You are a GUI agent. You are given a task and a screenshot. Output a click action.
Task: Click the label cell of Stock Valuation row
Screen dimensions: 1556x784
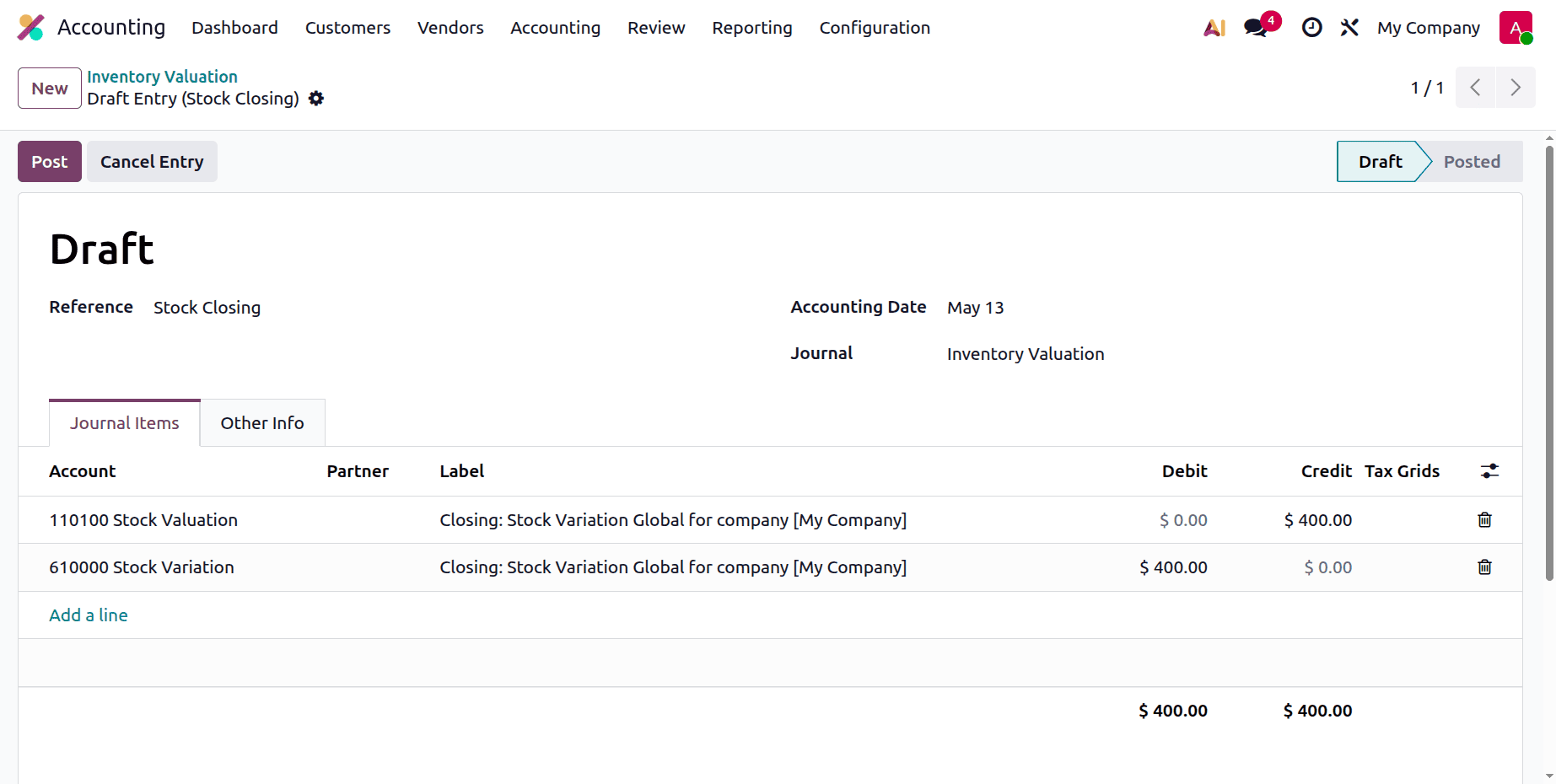pos(673,520)
